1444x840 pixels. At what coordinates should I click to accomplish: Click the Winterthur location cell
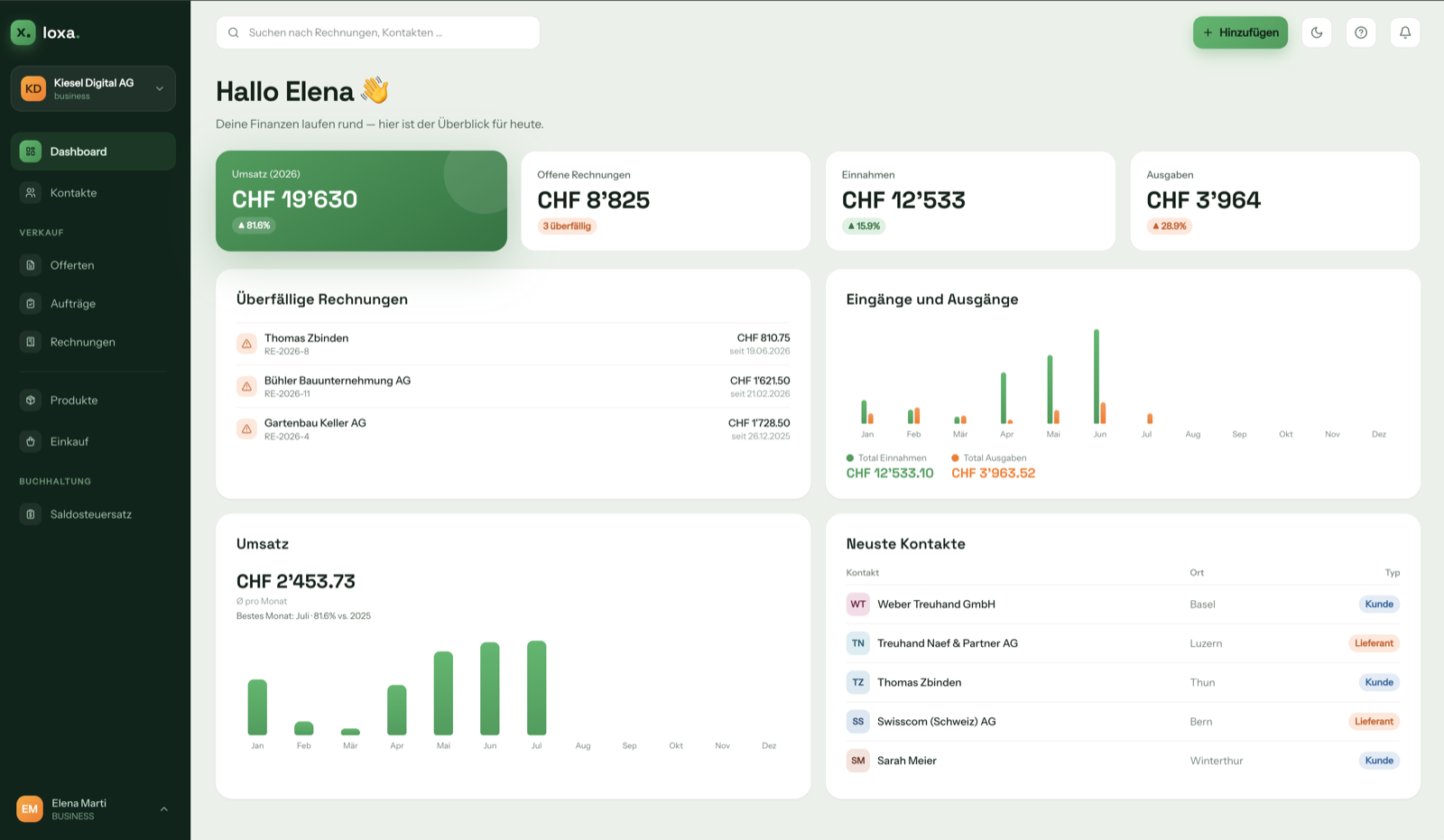coord(1217,761)
